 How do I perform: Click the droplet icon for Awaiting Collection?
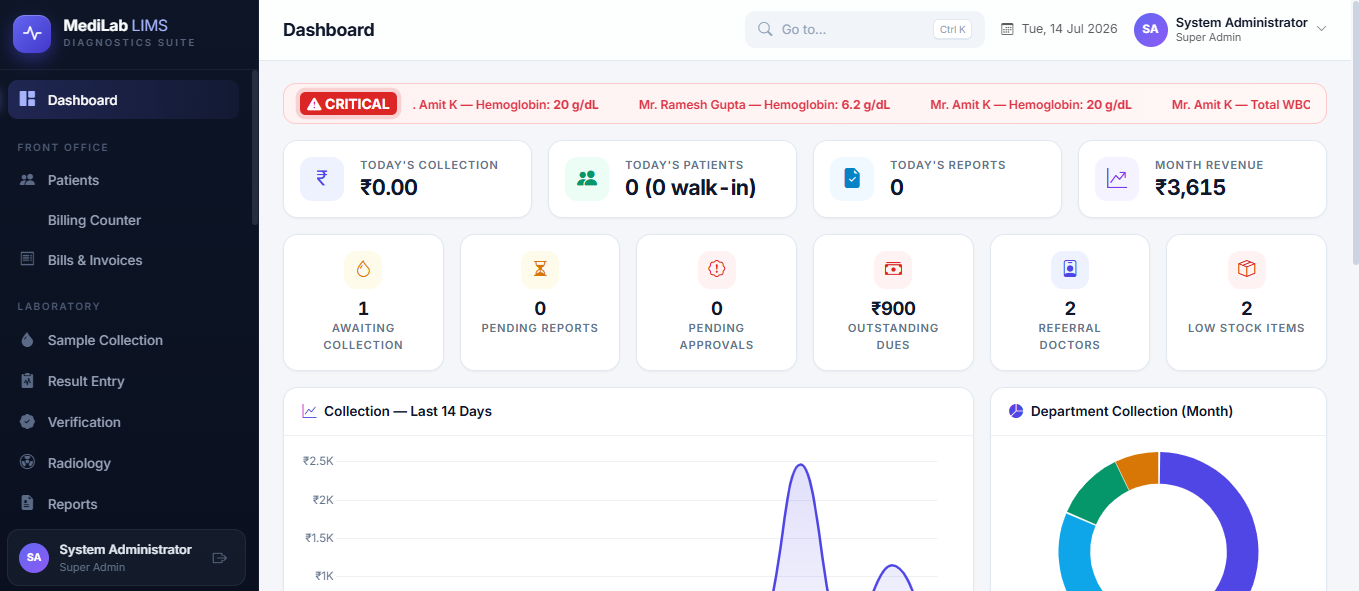click(x=363, y=269)
